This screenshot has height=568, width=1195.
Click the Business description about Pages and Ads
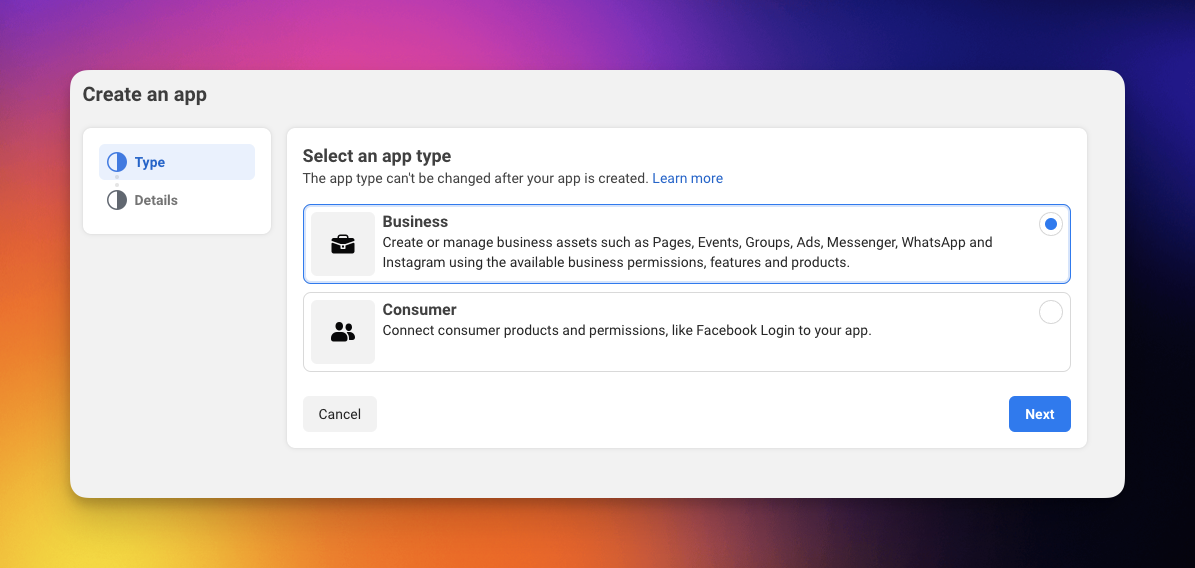pyautogui.click(x=687, y=252)
